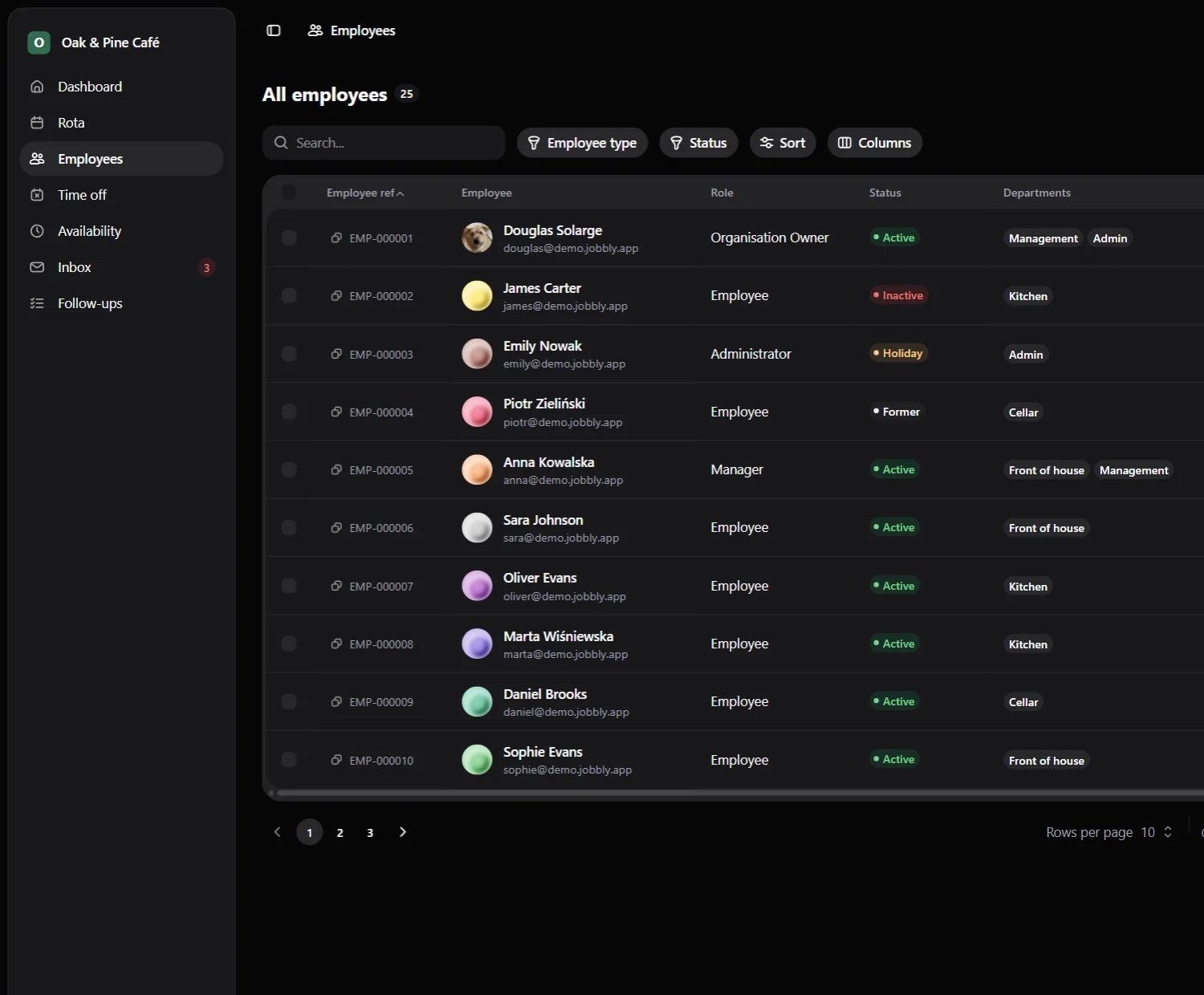Viewport: 1204px width, 995px height.
Task: Select page 1 in pagination
Action: click(310, 832)
